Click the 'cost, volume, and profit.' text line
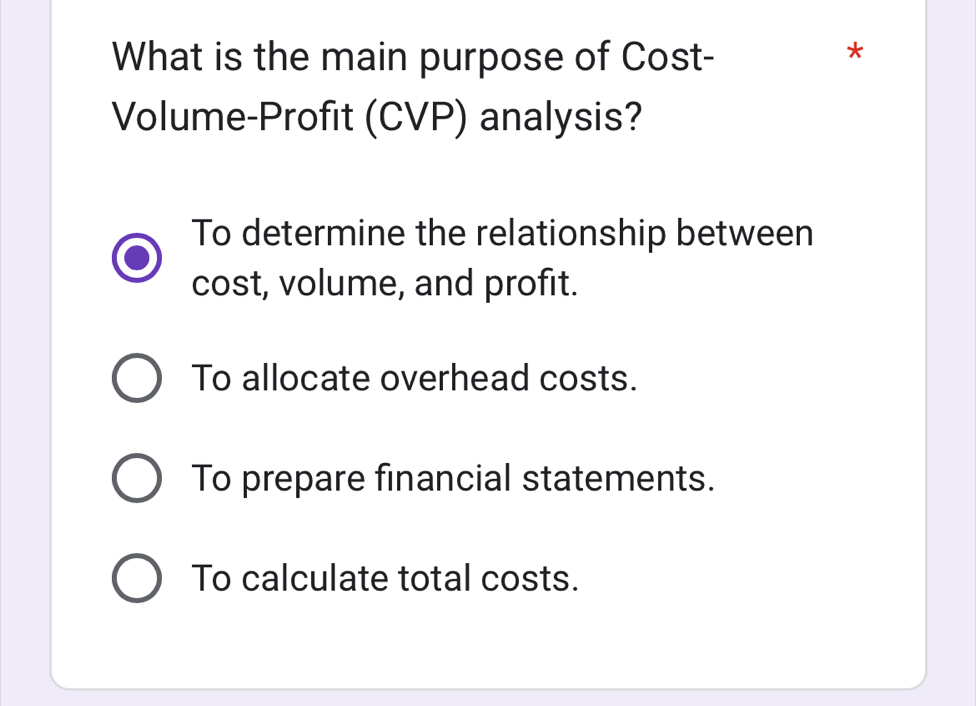This screenshot has height=706, width=976. pos(385,285)
